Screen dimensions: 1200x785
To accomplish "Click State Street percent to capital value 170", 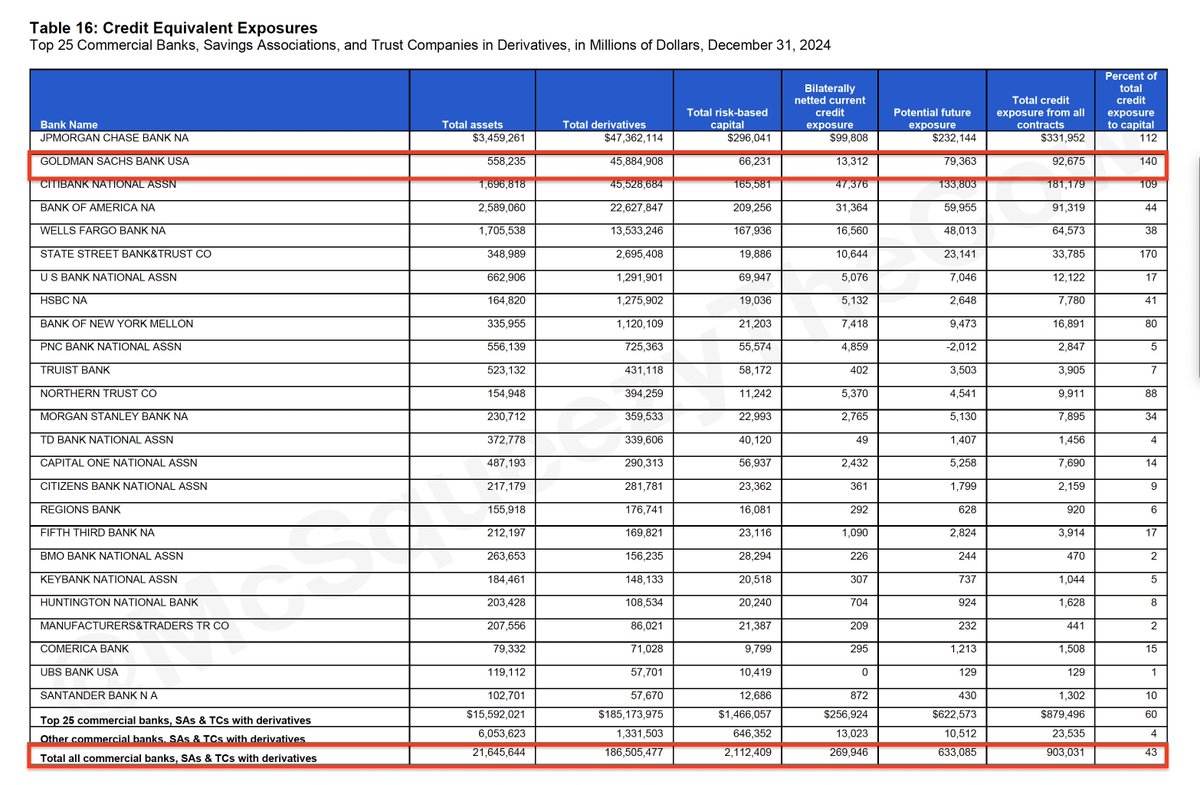I will 1148,254.
